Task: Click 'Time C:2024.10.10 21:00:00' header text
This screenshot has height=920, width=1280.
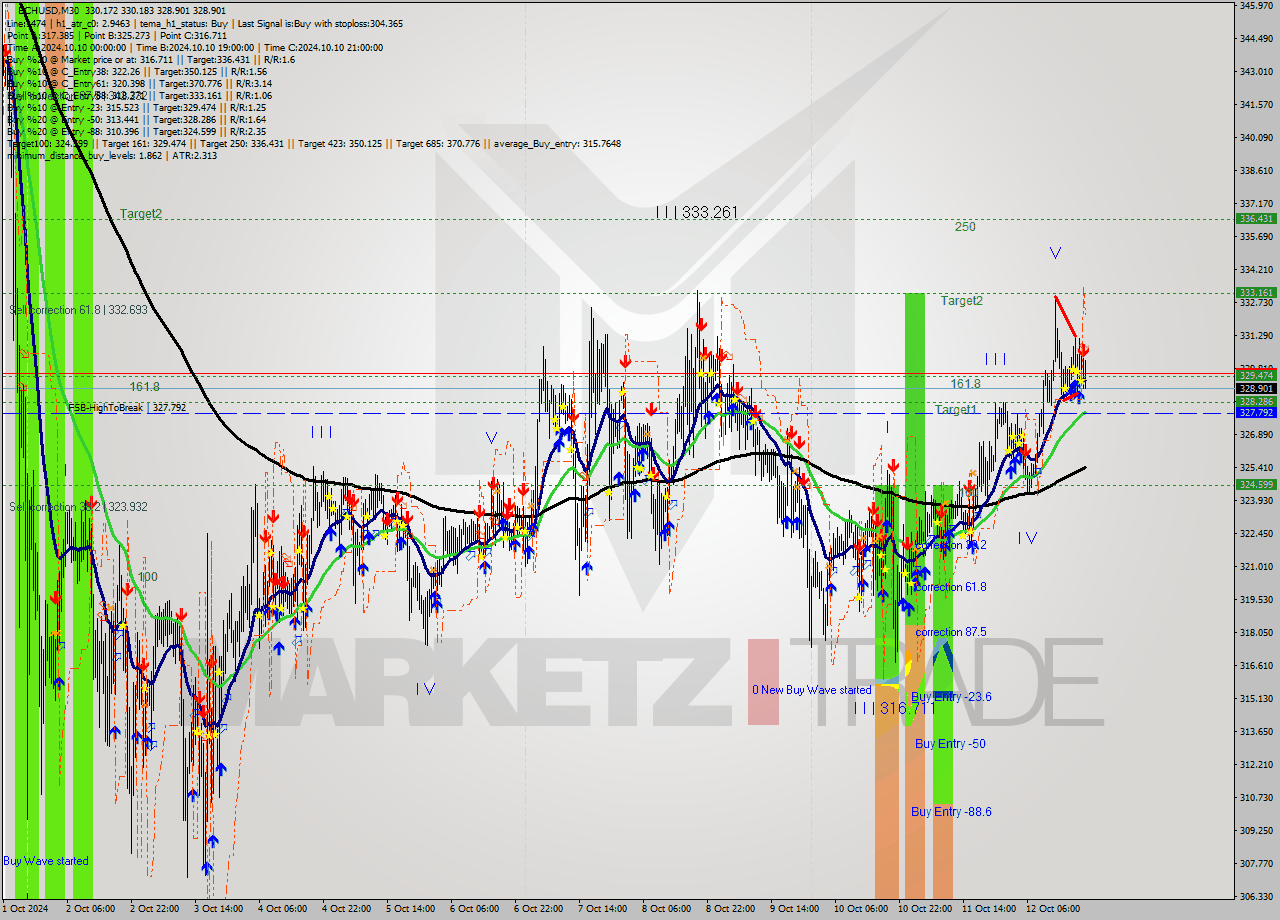Action: tap(325, 47)
